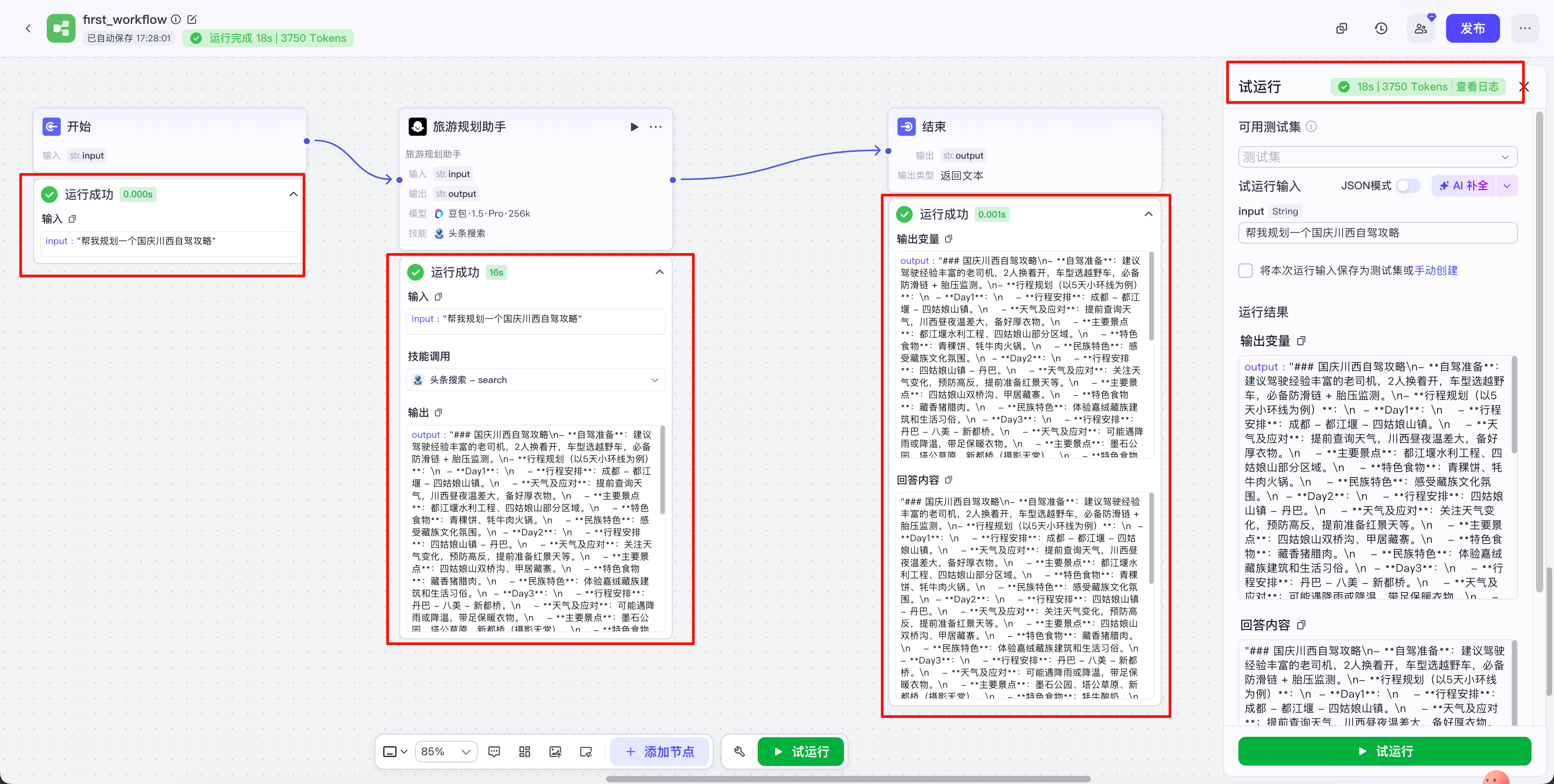The width and height of the screenshot is (1554, 784).
Task: Click the comment icon in bottom toolbar
Action: pos(494,752)
